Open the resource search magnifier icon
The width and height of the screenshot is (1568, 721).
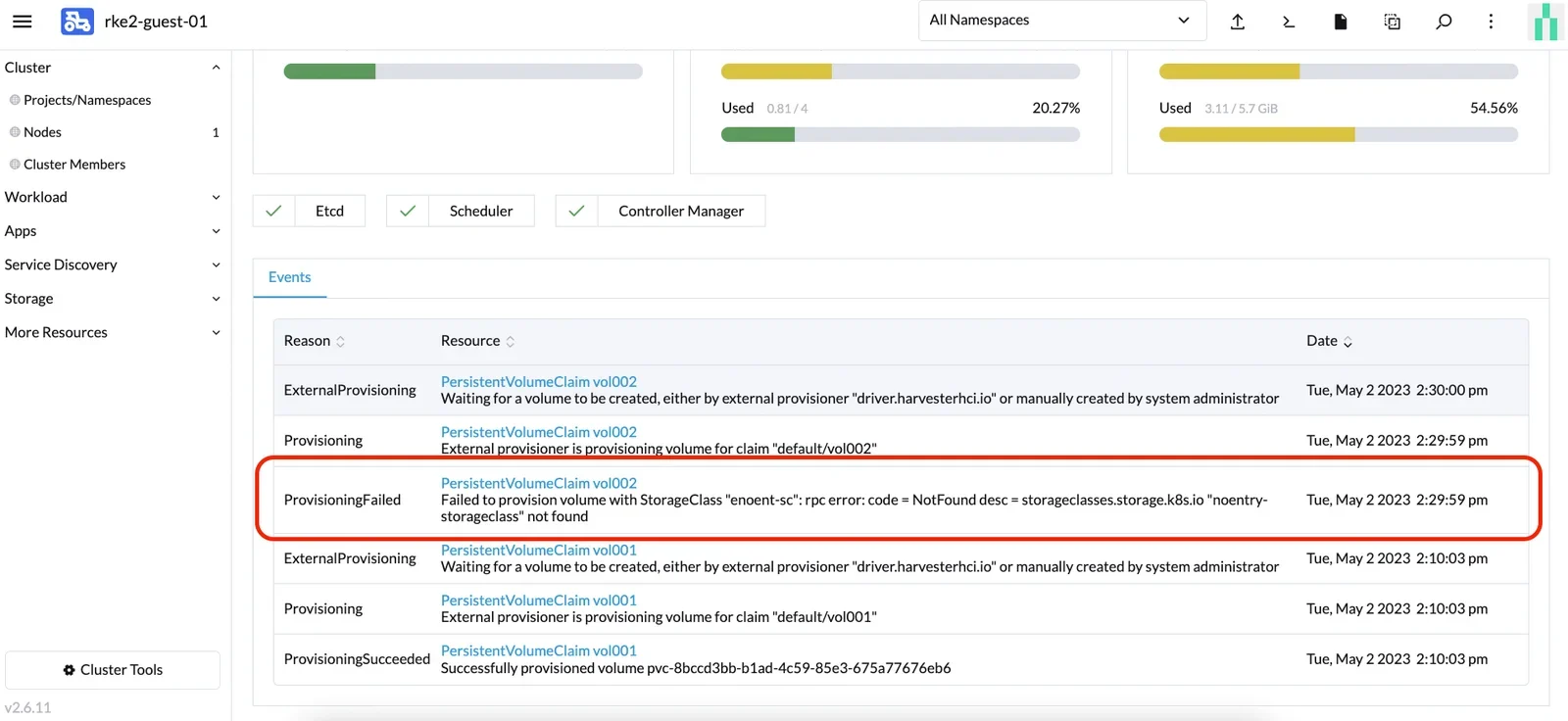[1444, 22]
